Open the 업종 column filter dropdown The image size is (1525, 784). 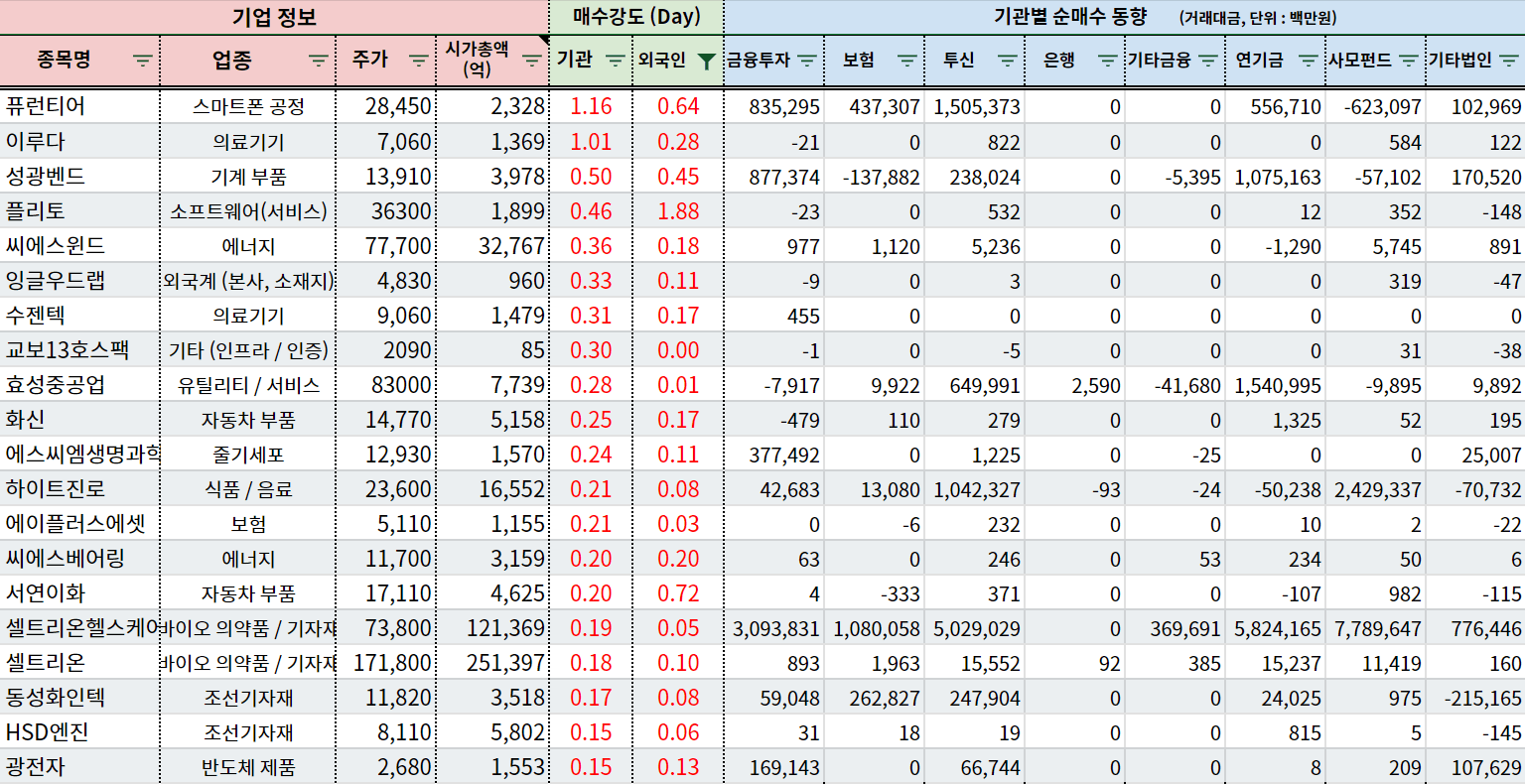point(318,61)
